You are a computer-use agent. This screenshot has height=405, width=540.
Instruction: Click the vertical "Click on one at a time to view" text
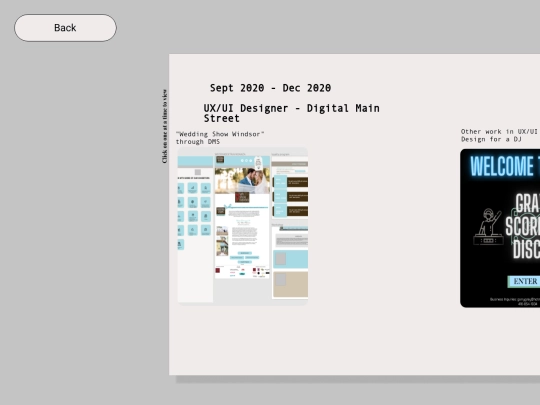point(165,126)
